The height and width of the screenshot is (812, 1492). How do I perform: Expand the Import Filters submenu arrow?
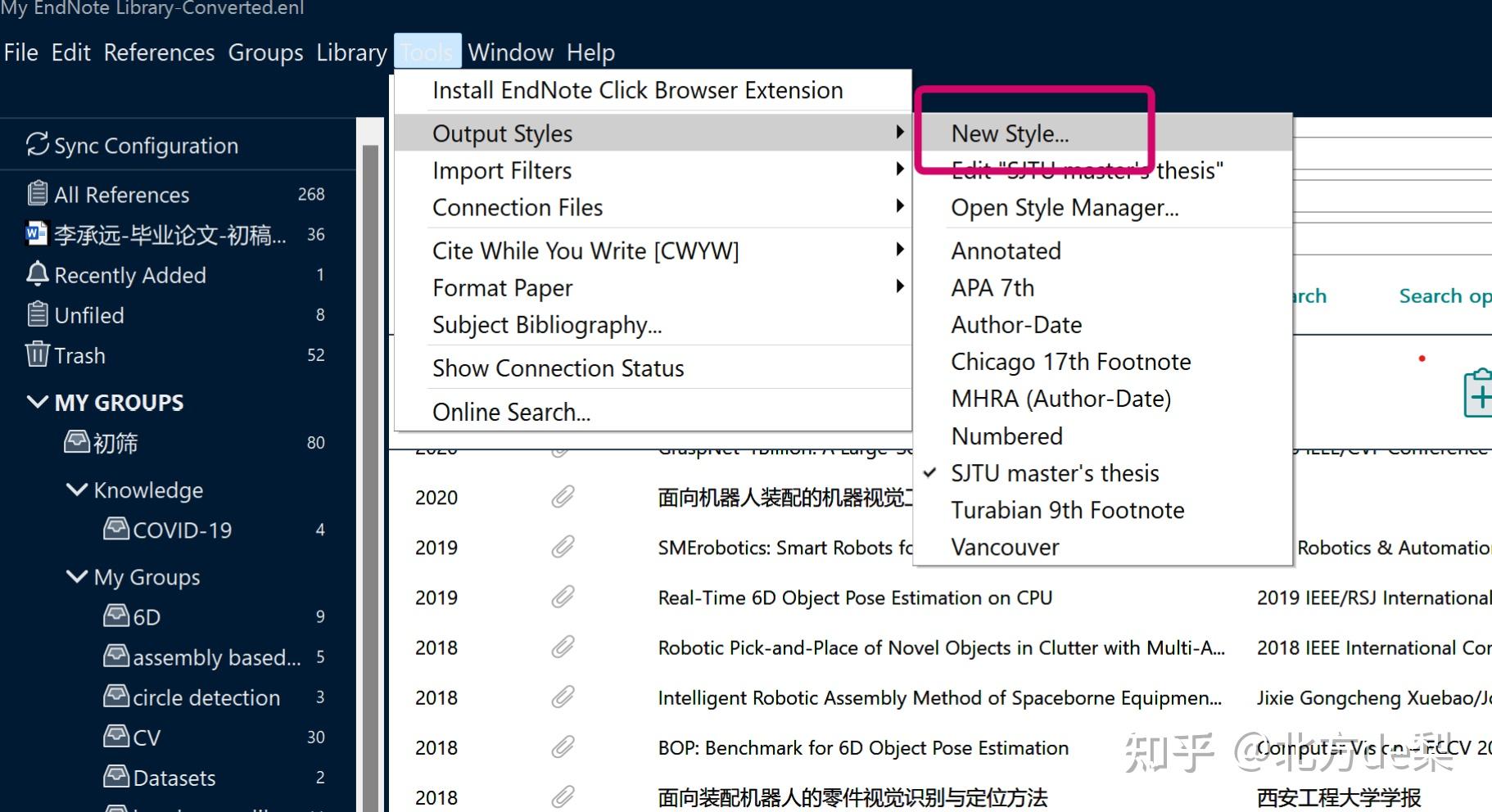click(899, 169)
